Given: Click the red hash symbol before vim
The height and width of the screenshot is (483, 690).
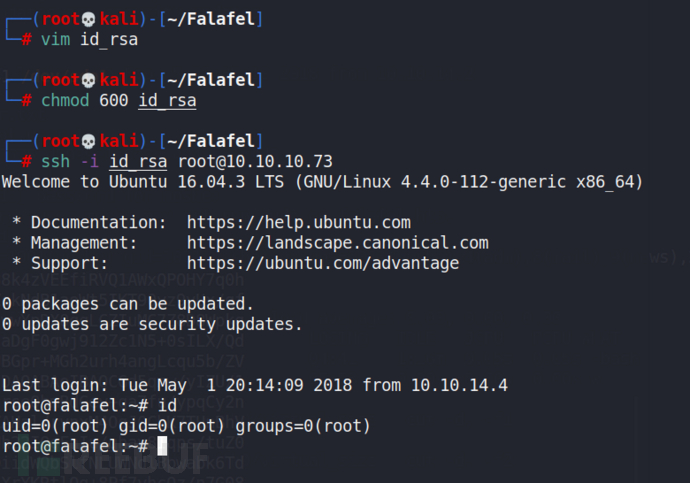Looking at the screenshot, I should (x=26, y=40).
